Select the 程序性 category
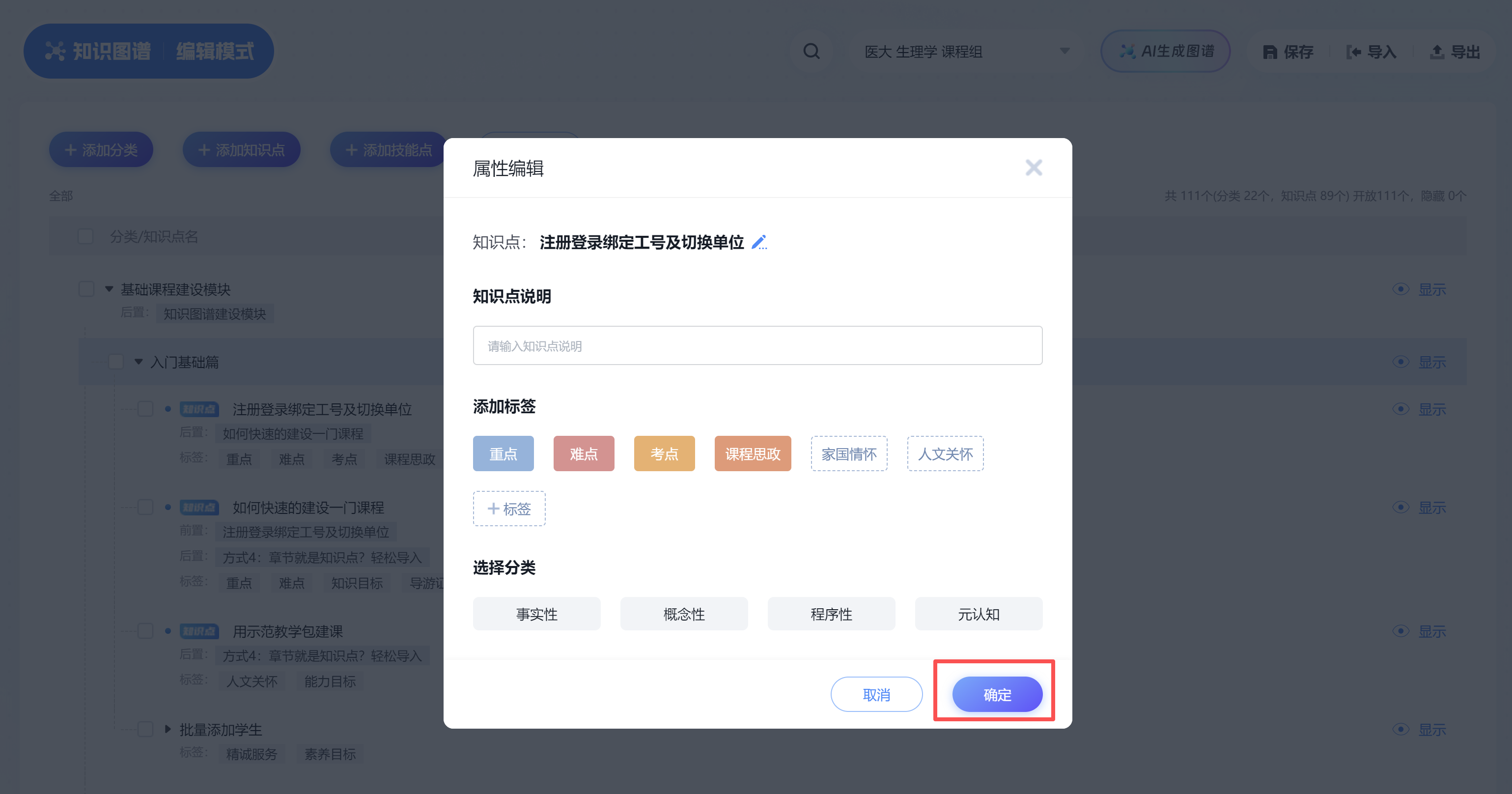 click(x=831, y=614)
